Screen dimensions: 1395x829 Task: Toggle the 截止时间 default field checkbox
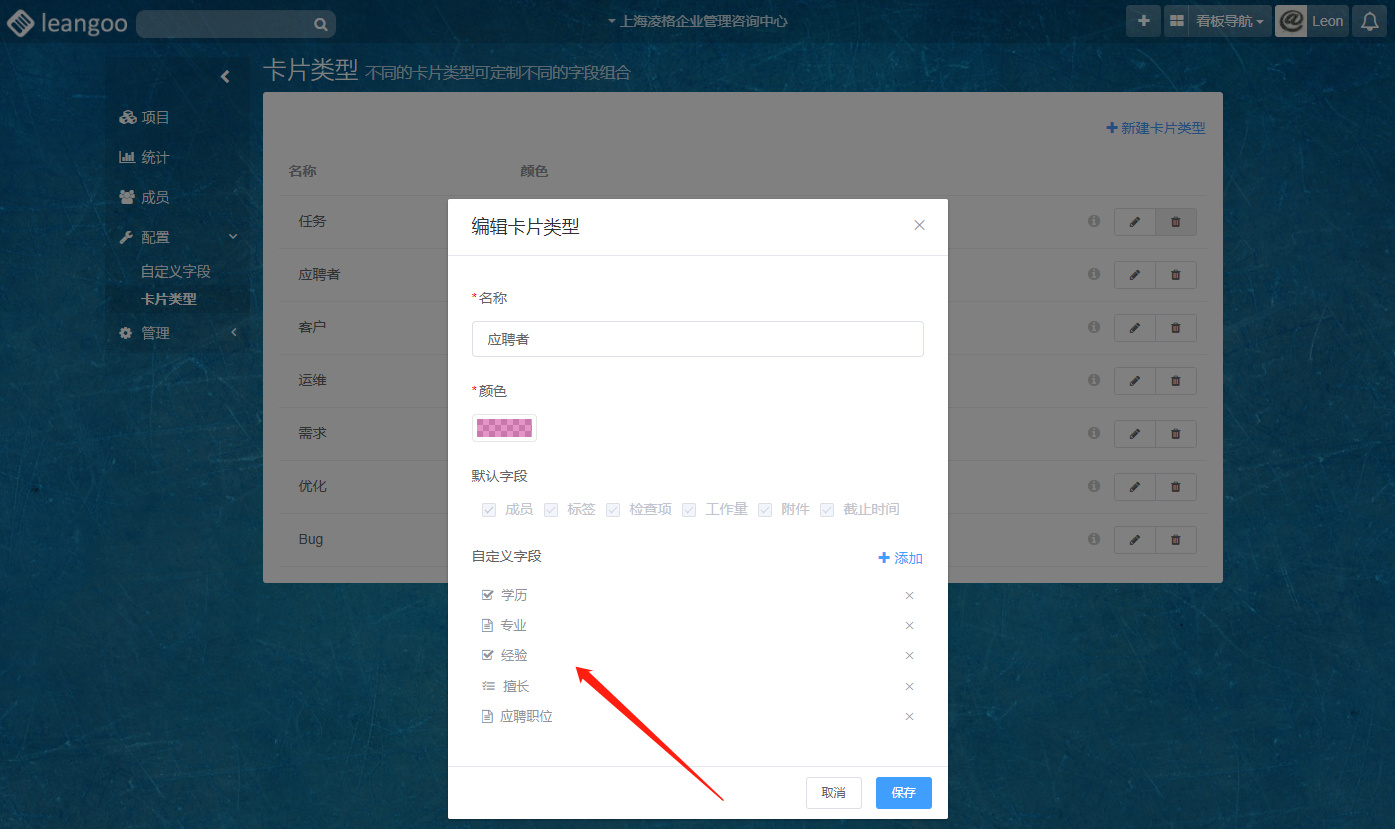coord(827,510)
